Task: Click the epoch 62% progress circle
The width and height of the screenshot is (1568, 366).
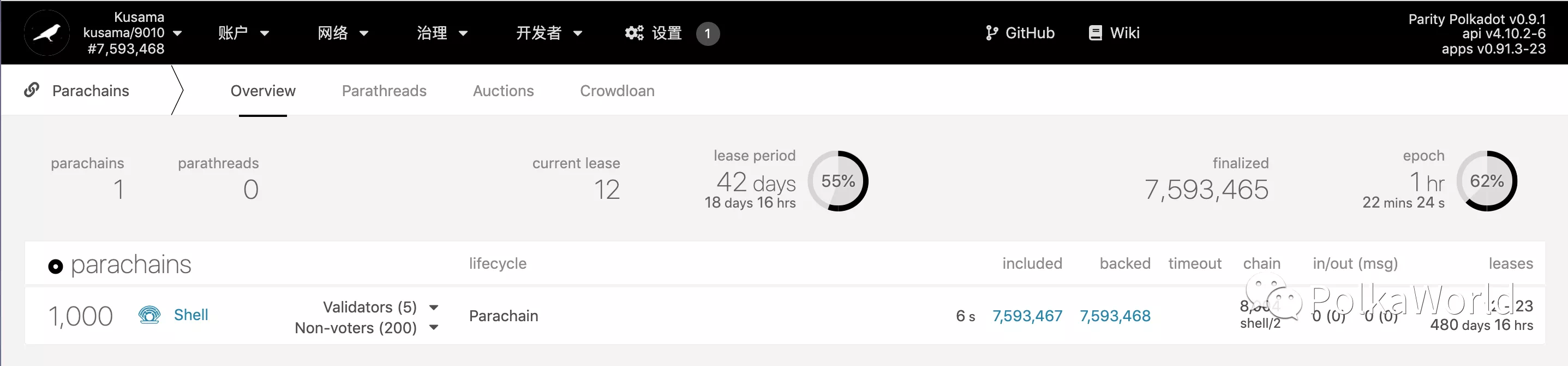Action: pyautogui.click(x=1486, y=181)
